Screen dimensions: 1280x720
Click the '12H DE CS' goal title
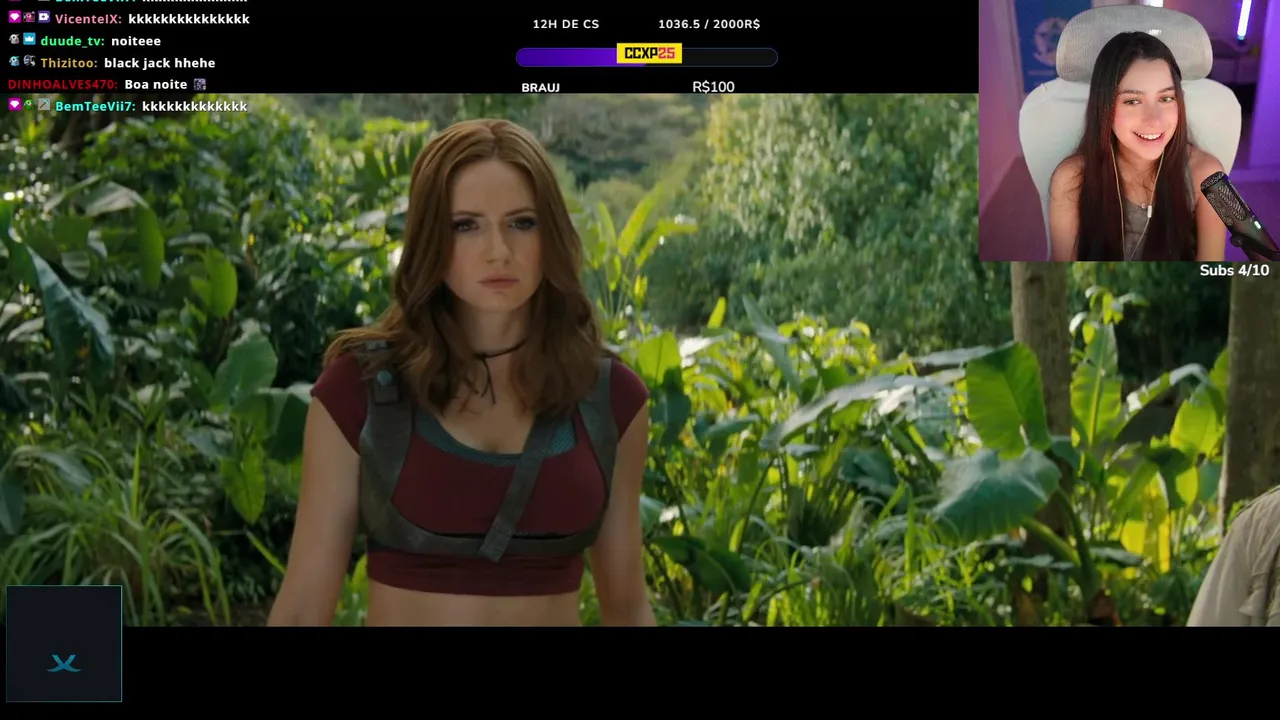point(566,24)
